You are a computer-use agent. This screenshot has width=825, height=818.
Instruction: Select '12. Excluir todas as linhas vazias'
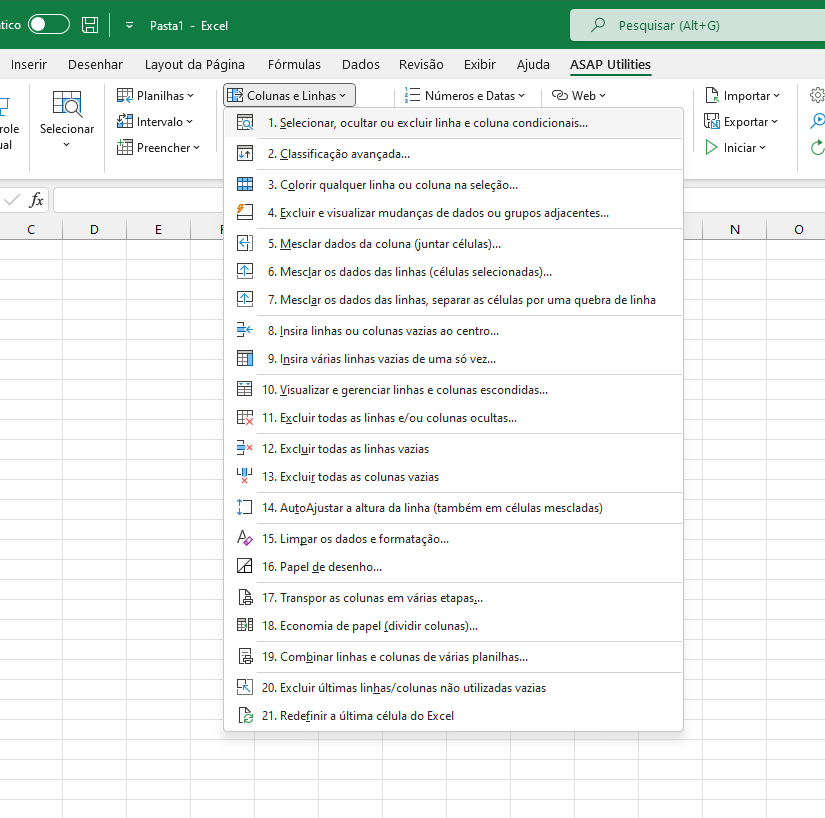(x=454, y=448)
